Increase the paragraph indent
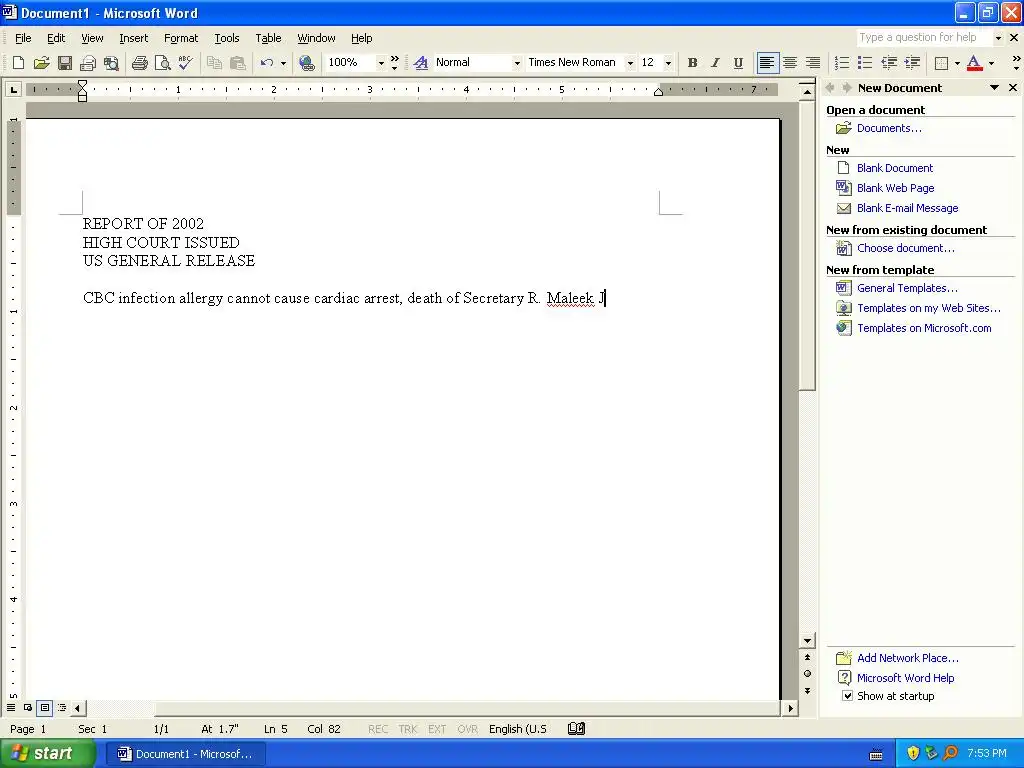This screenshot has height=768, width=1024. [x=912, y=63]
